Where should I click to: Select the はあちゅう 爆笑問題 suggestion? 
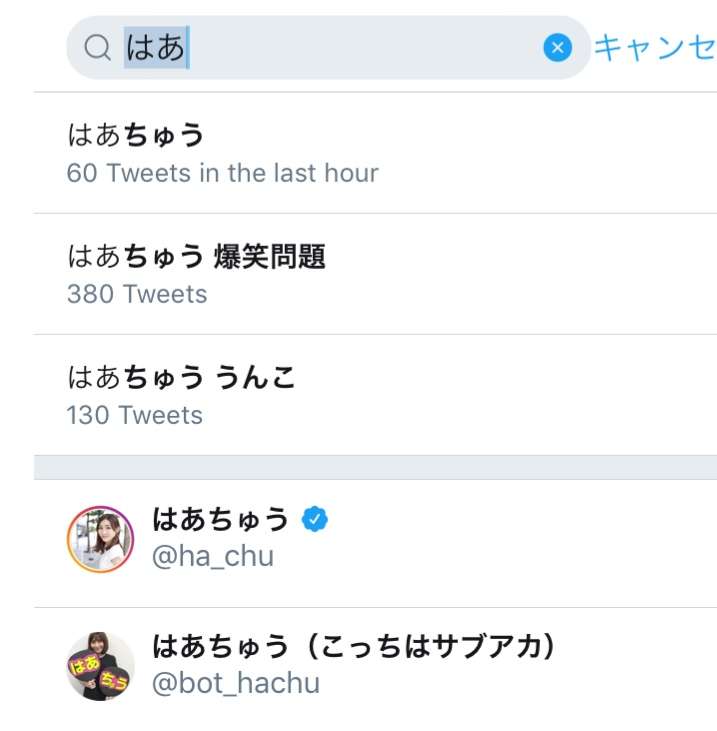pos(375,274)
